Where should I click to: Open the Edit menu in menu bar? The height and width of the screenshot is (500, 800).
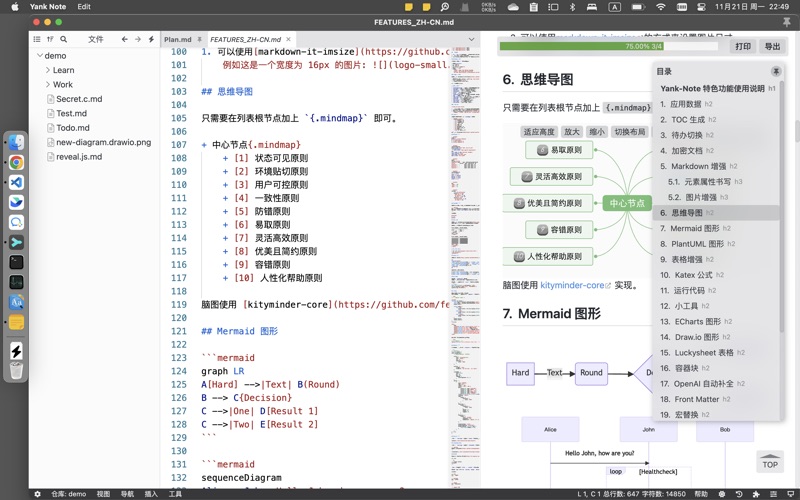tap(84, 6)
